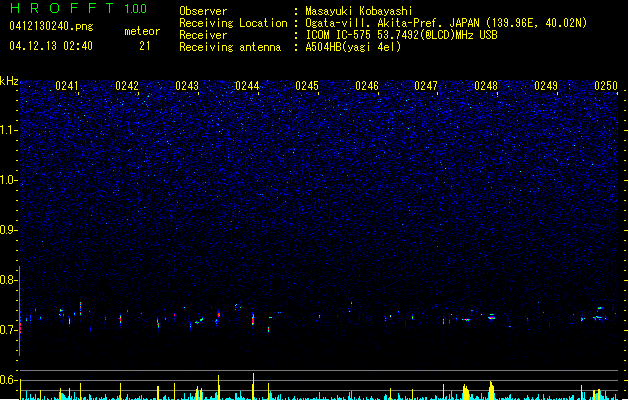Image resolution: width=629 pixels, height=400 pixels.
Task: Click the A504HB(yagi 4el) antenna text
Action: [x=353, y=47]
